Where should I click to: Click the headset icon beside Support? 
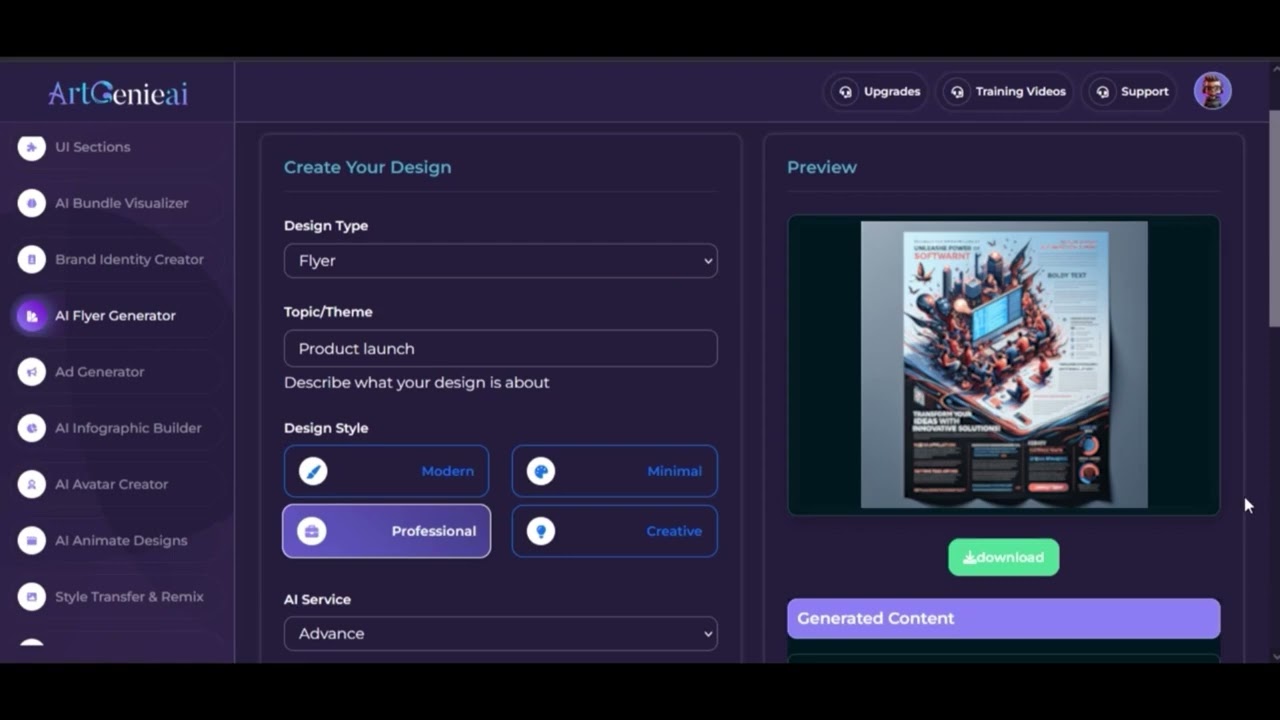point(1103,92)
